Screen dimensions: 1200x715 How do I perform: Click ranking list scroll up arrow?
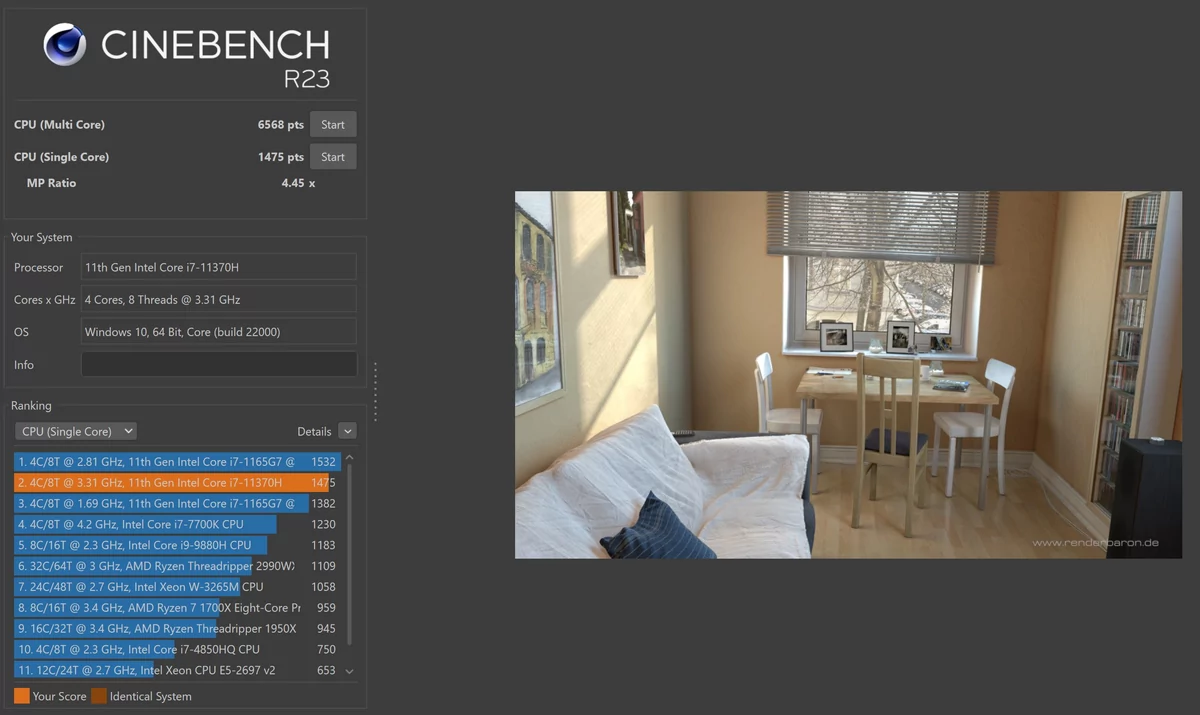[x=349, y=457]
